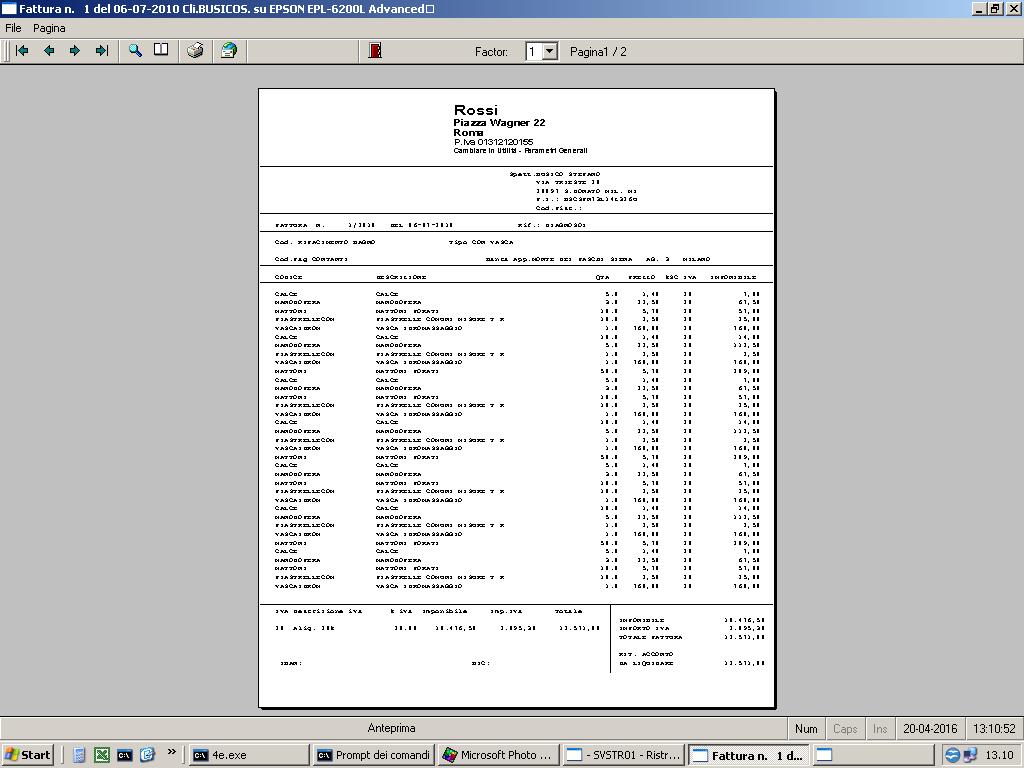This screenshot has width=1024, height=768.
Task: Click the Pagina1 / 2 indicator
Action: (x=598, y=52)
